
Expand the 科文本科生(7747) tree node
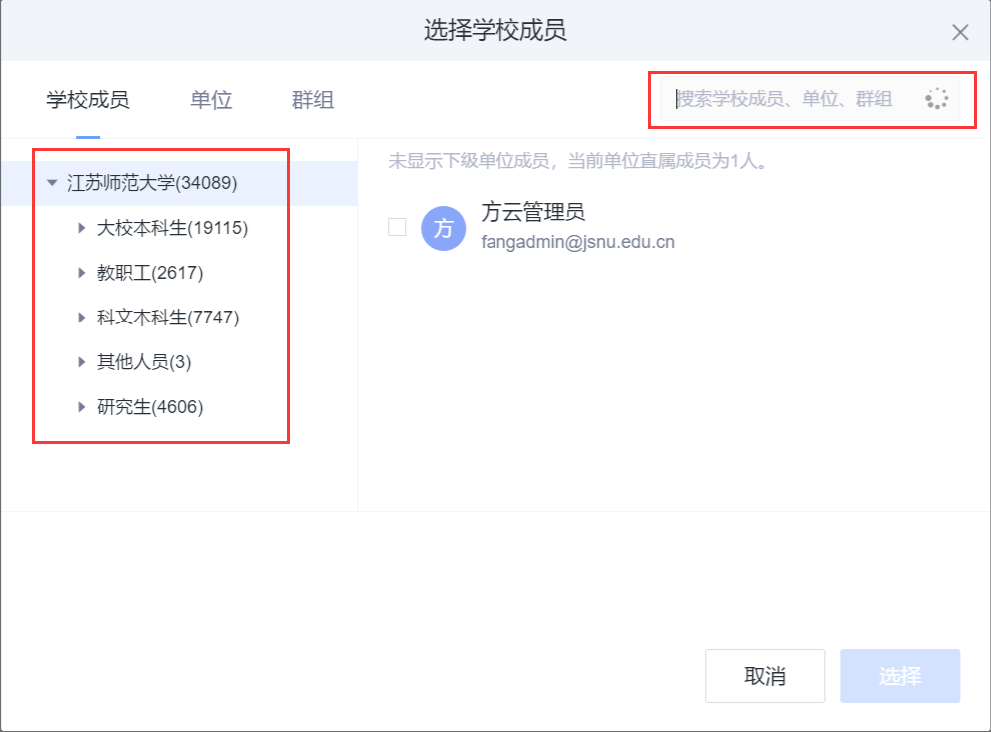[81, 317]
